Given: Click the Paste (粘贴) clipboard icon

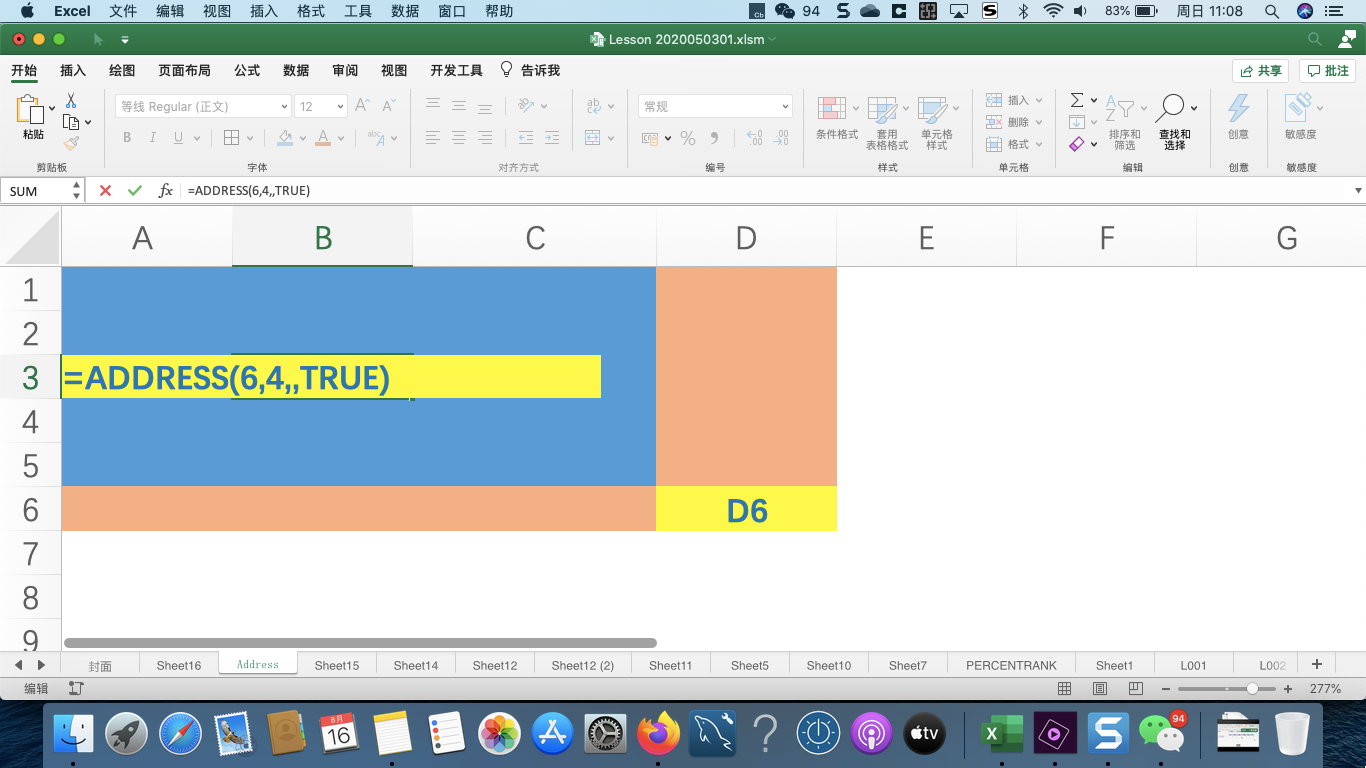Looking at the screenshot, I should (x=32, y=110).
